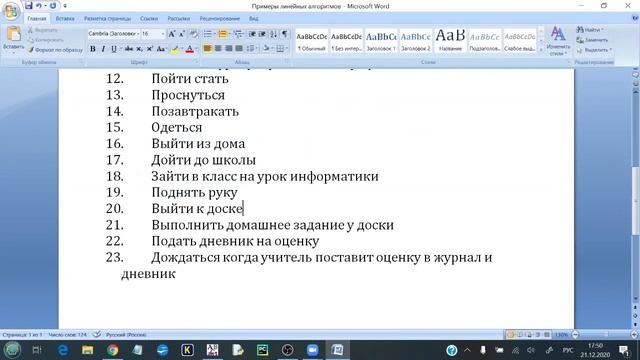Undo the last action
640x360 pixels.
[39, 6]
